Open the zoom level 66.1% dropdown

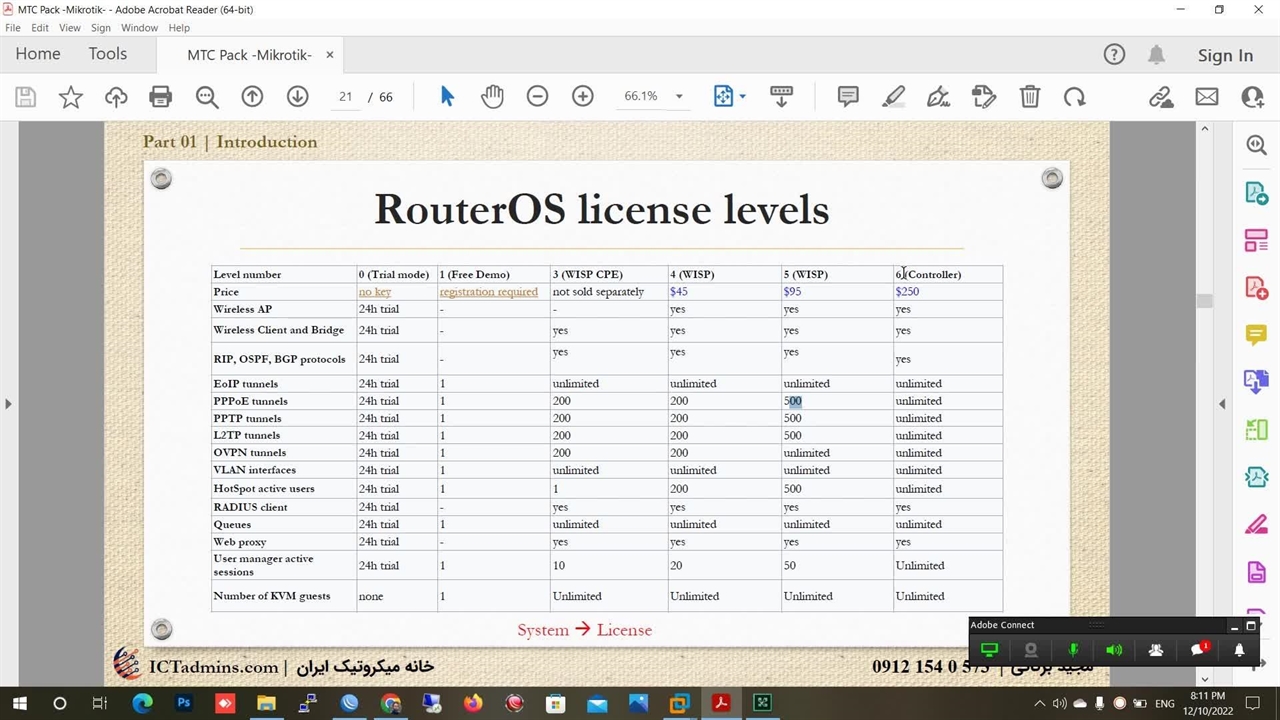[679, 97]
